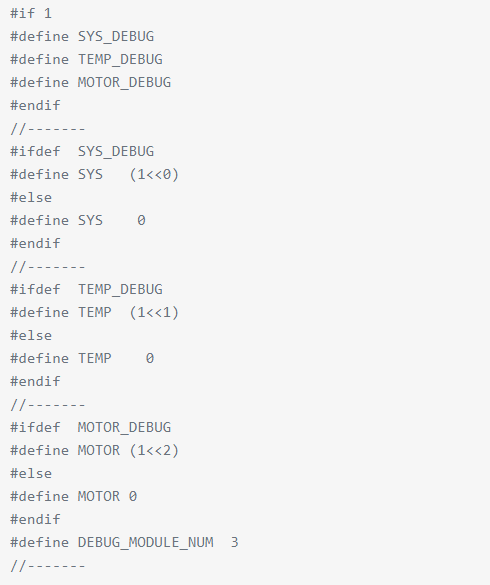The height and width of the screenshot is (585, 490).
Task: Click the value 3 after DEBUG_MODULE_NUM
Action: coord(234,542)
